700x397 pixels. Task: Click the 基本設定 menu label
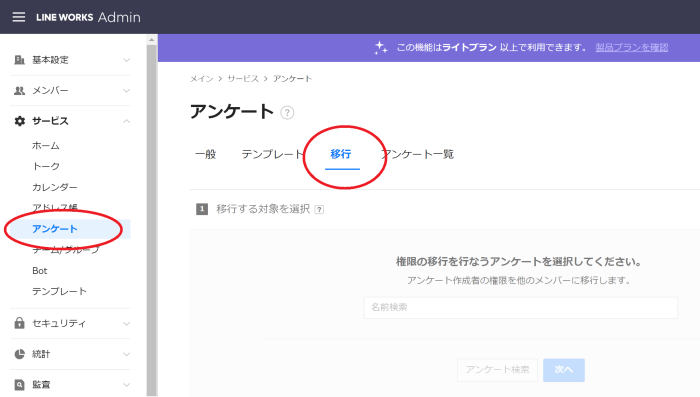coord(50,60)
